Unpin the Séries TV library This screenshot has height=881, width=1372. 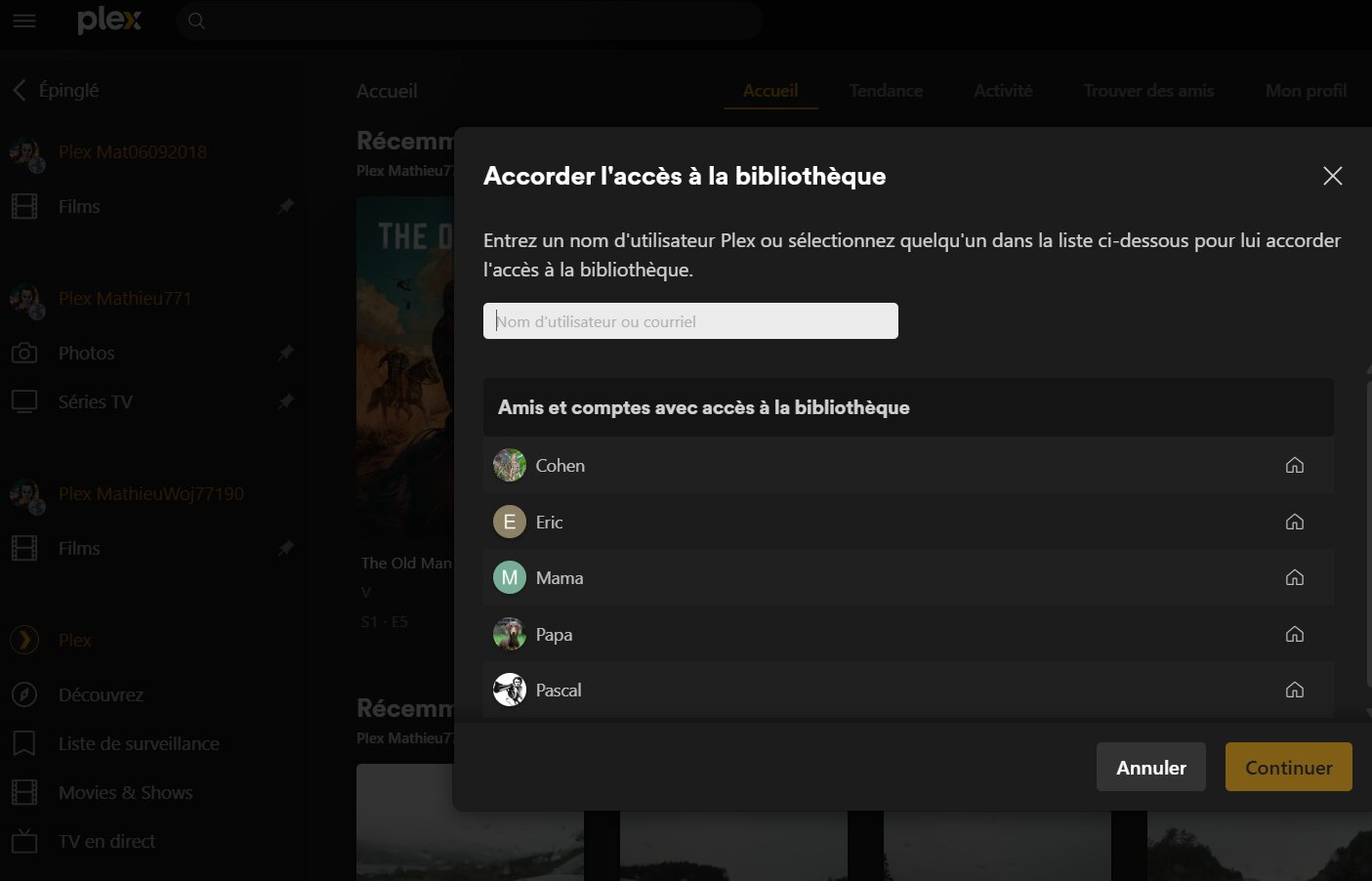(x=285, y=401)
